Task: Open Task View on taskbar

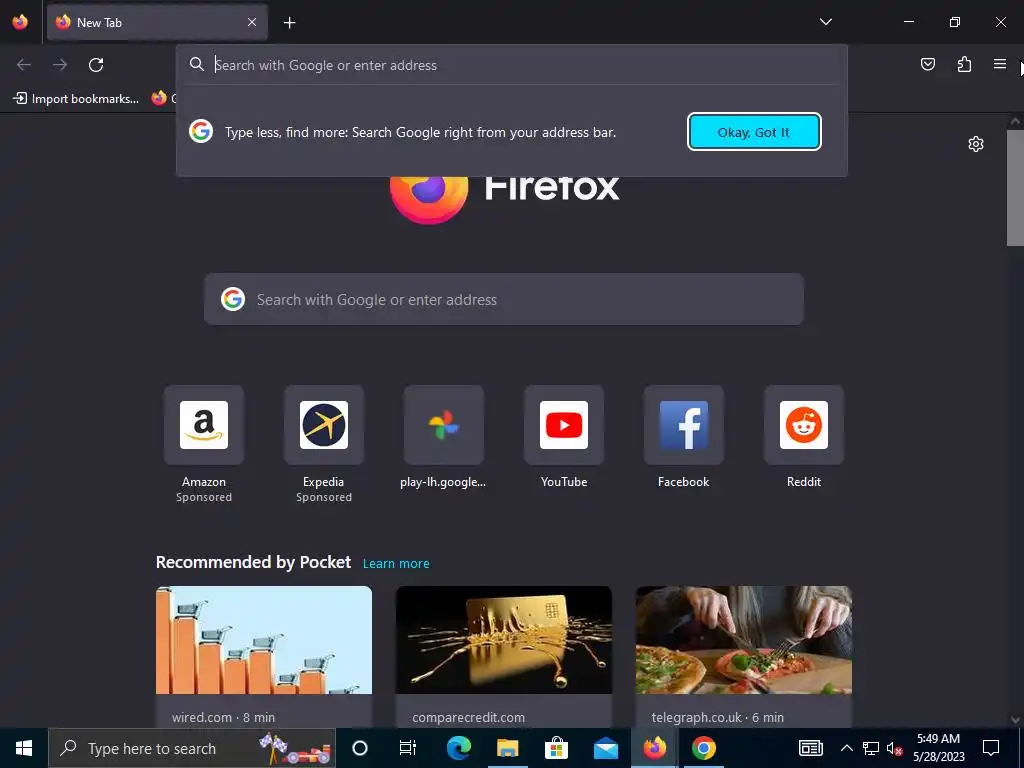Action: (408, 748)
